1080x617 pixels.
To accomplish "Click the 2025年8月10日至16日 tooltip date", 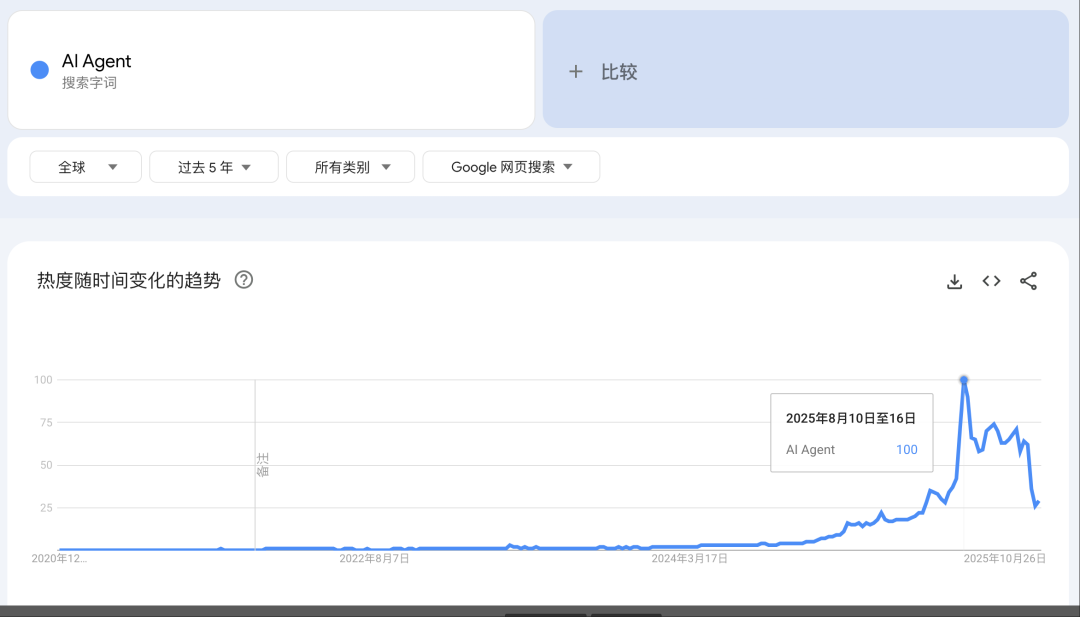I will click(x=851, y=418).
